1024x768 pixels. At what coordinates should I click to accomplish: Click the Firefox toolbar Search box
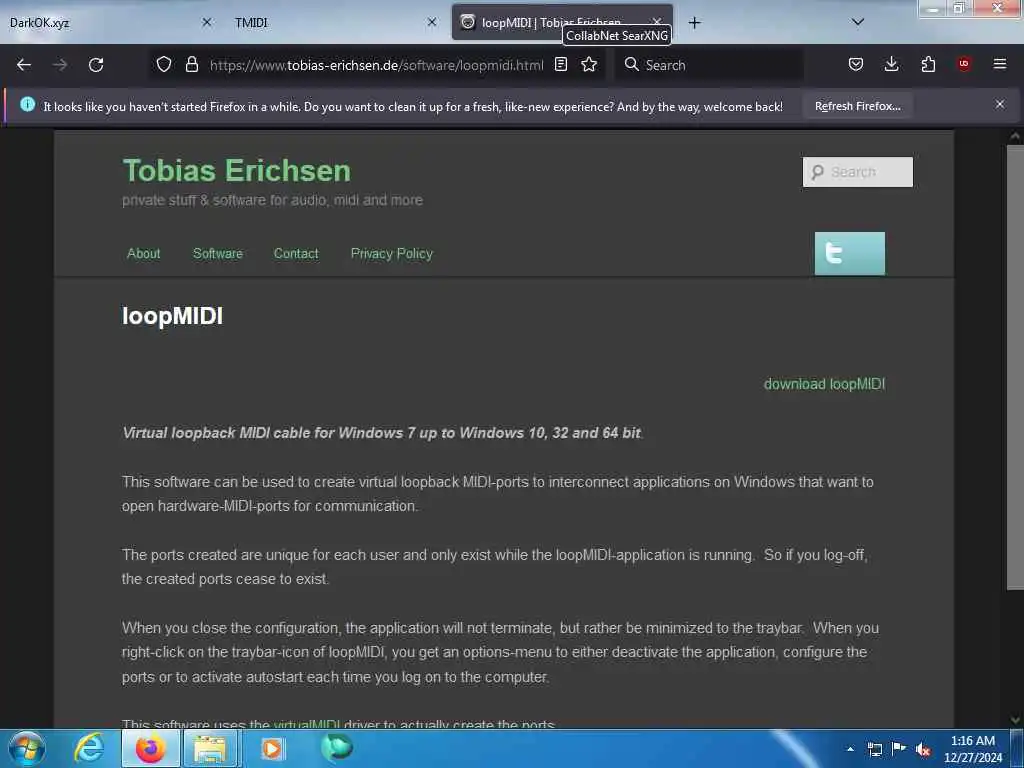coord(709,65)
